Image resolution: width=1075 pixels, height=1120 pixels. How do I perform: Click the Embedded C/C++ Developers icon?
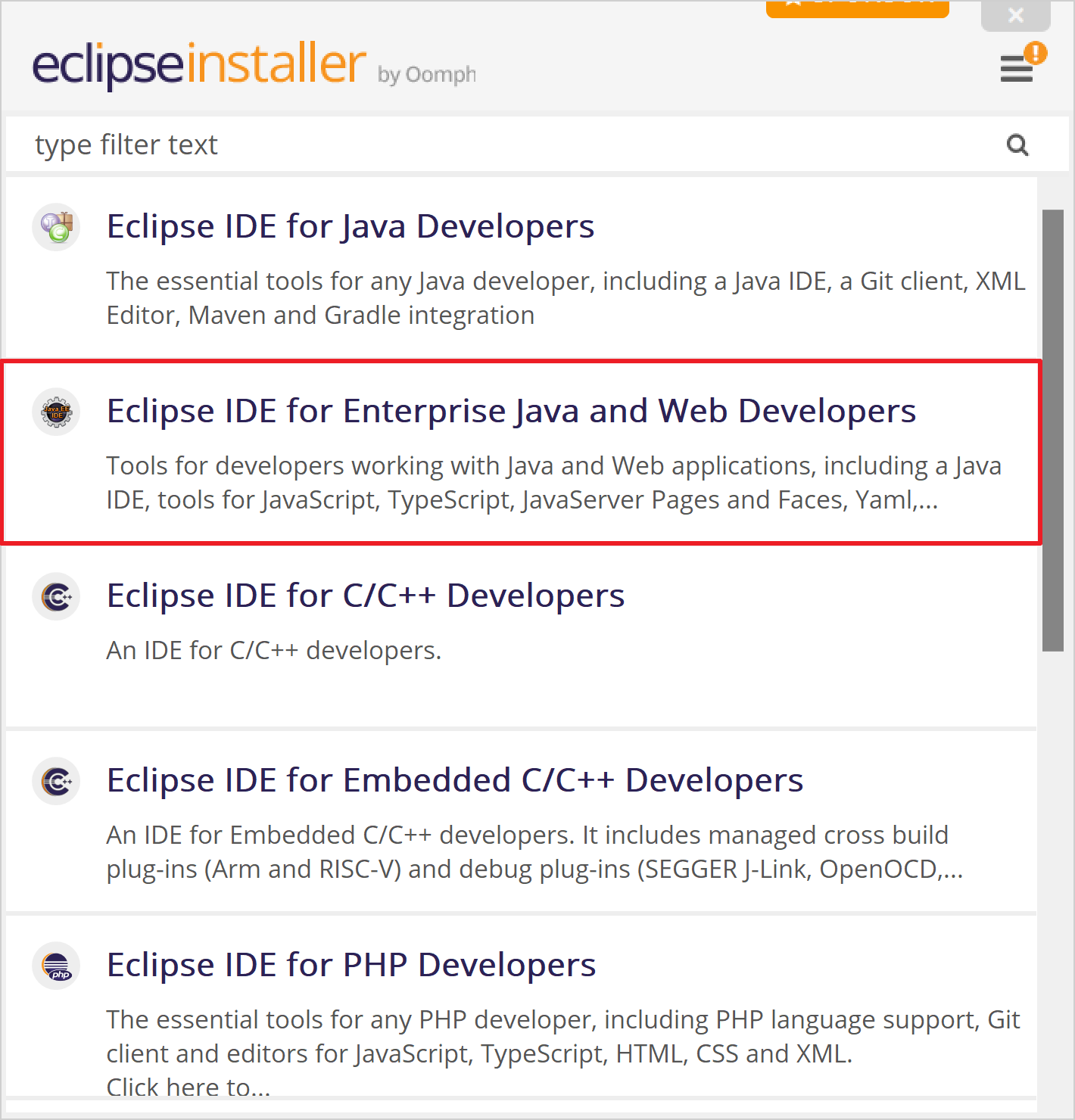(x=57, y=781)
